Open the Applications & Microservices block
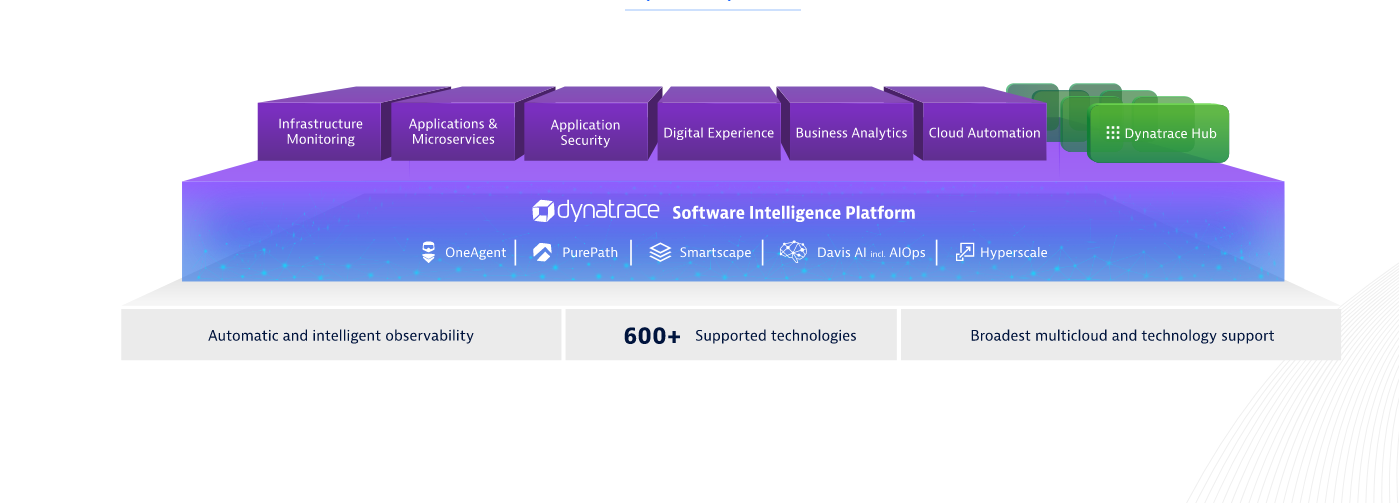The image size is (1399, 503). (452, 131)
